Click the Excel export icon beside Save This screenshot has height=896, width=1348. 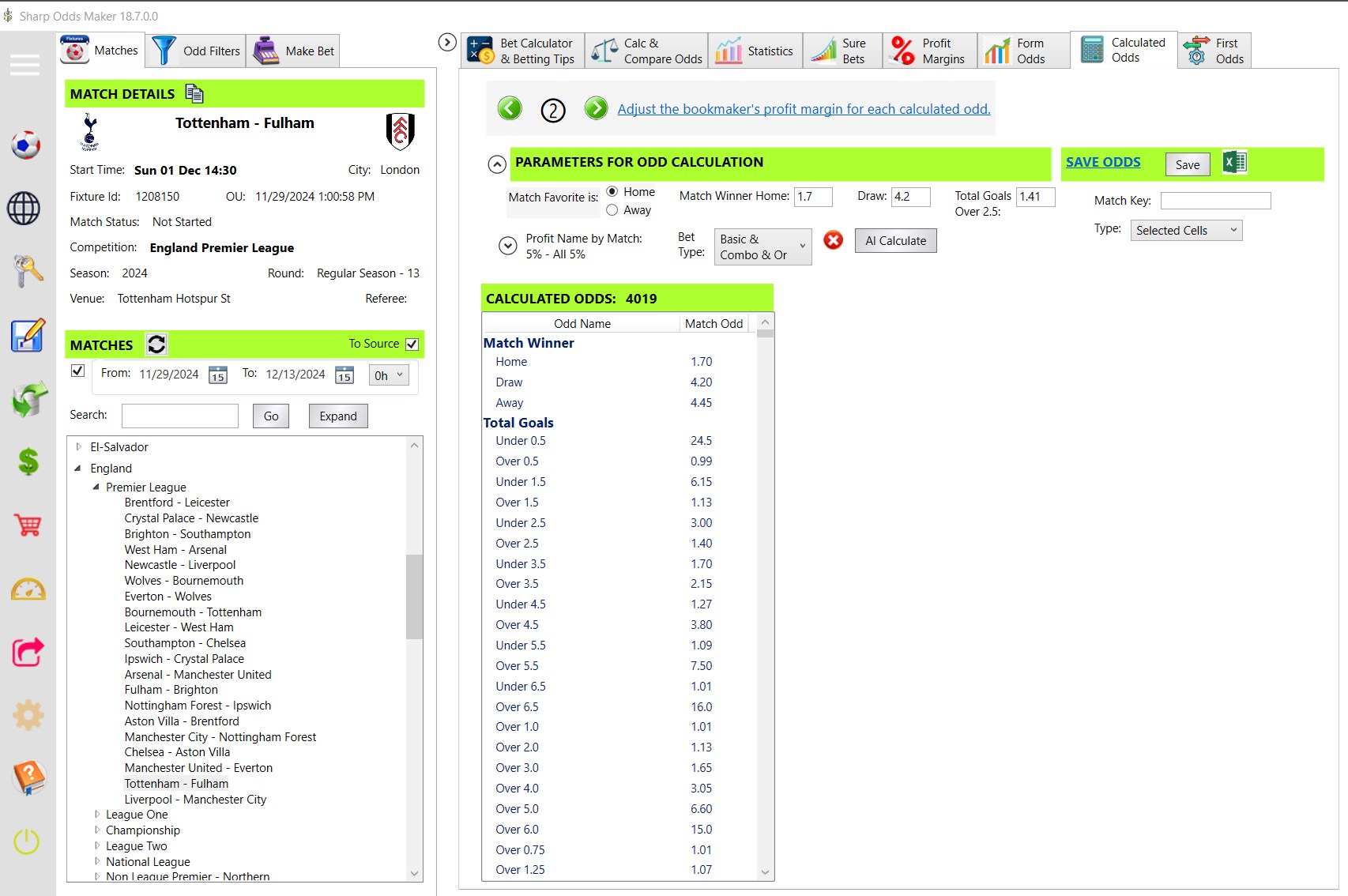point(1234,163)
